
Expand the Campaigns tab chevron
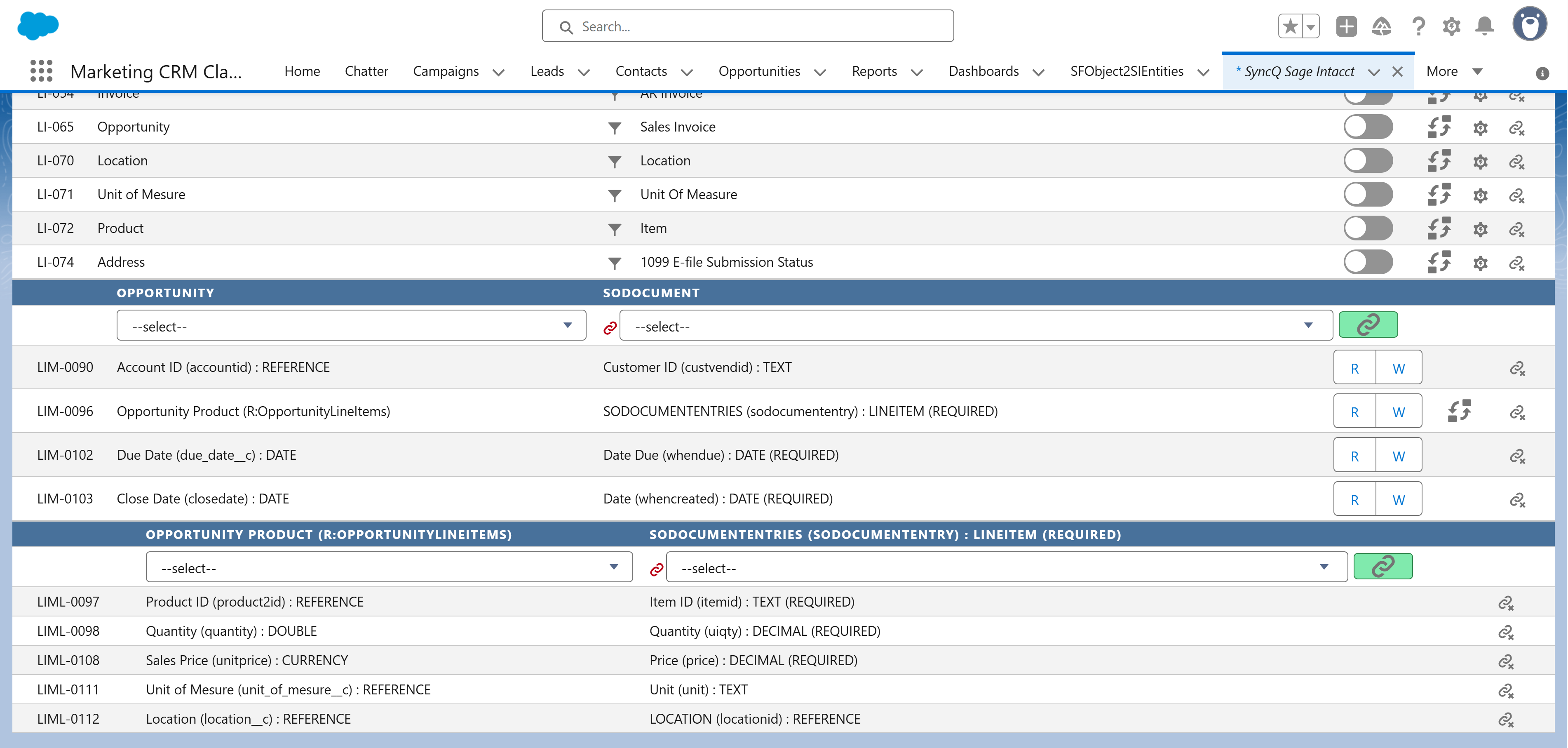pyautogui.click(x=498, y=73)
